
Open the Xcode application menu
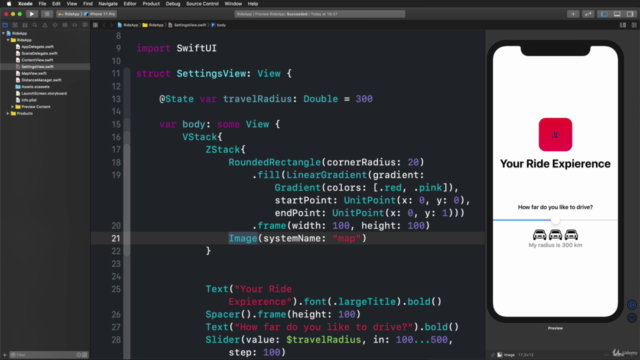(25, 4)
